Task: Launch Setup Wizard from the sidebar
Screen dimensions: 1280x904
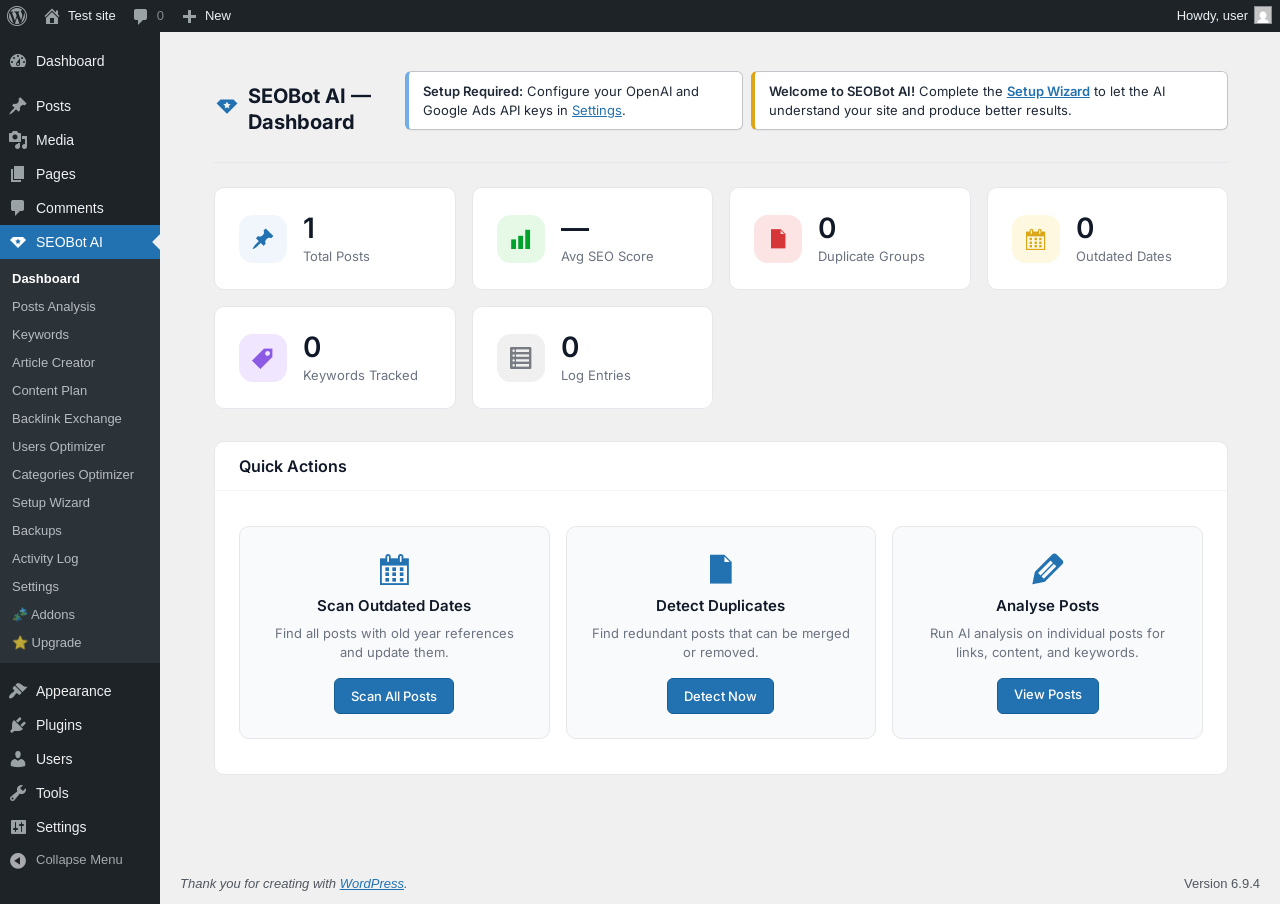Action: point(51,503)
